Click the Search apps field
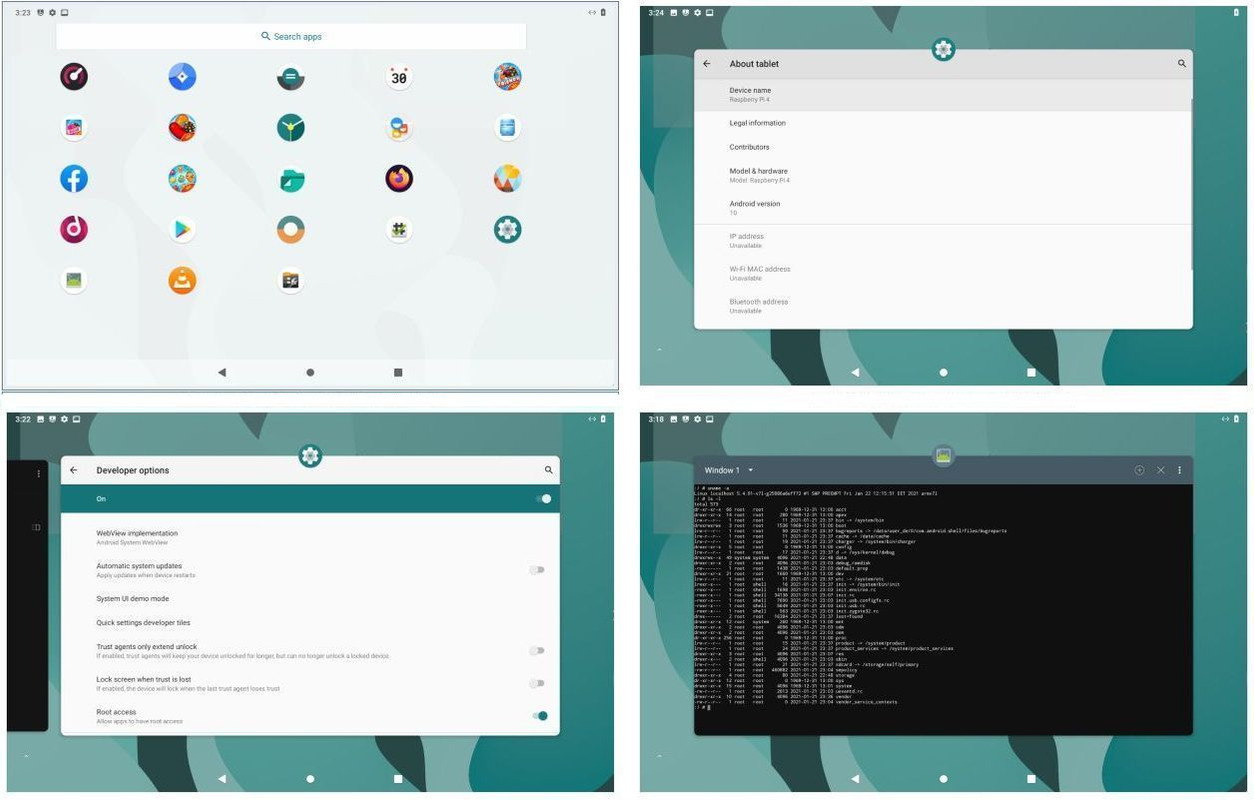The width and height of the screenshot is (1254, 800). tap(291, 36)
